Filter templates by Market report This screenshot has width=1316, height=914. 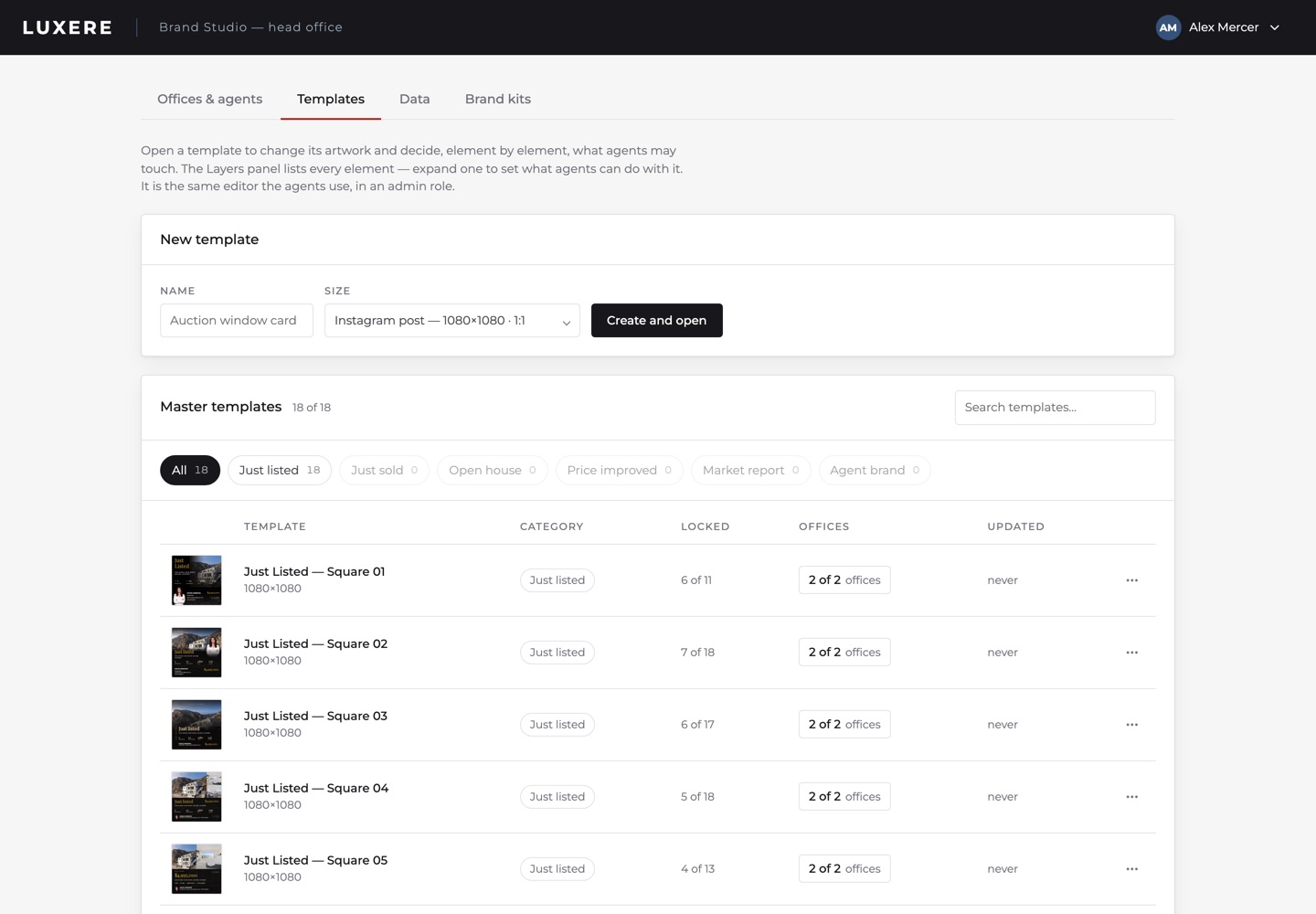click(751, 471)
